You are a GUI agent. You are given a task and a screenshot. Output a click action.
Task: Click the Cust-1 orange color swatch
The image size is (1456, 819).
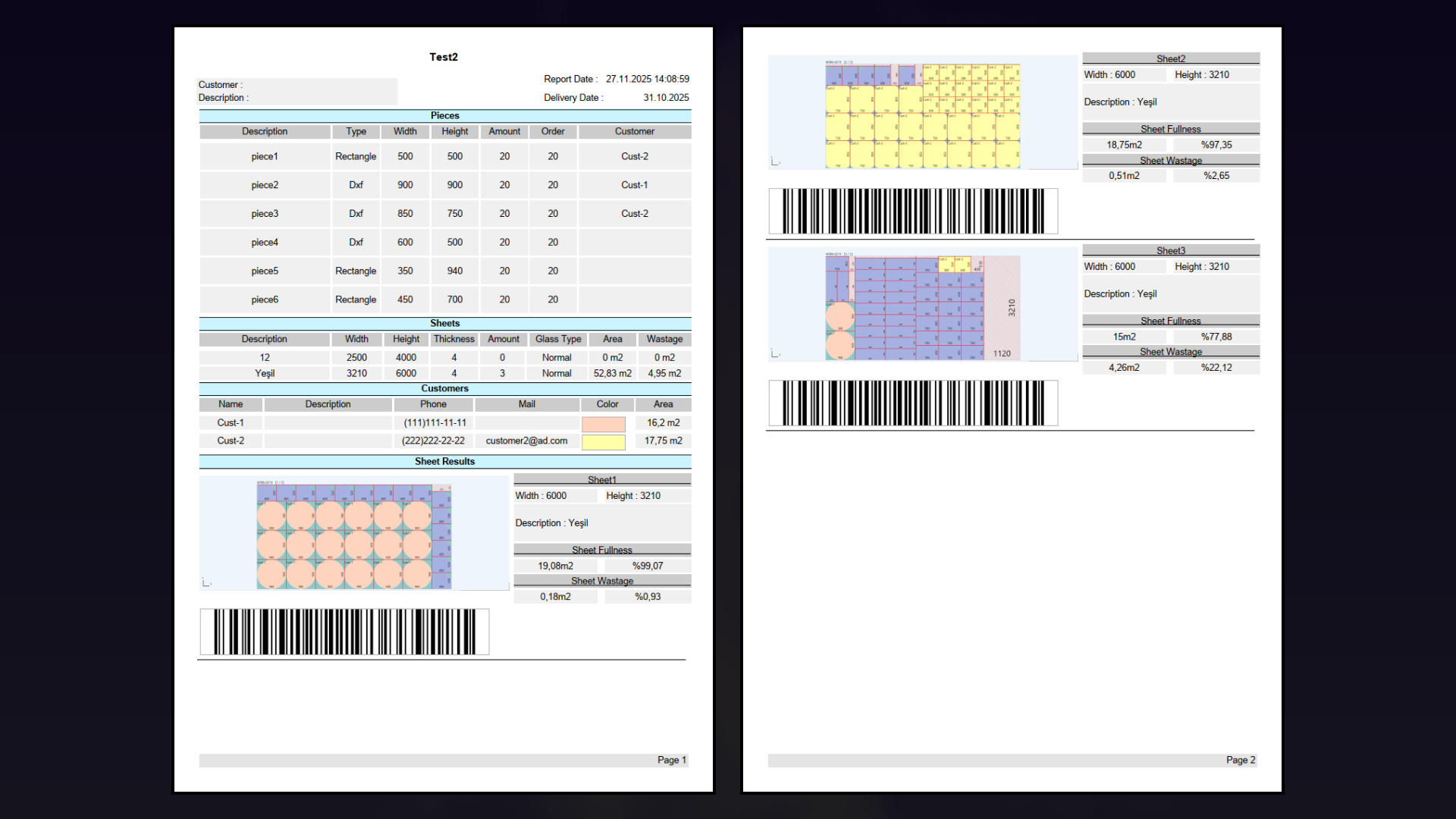click(603, 422)
